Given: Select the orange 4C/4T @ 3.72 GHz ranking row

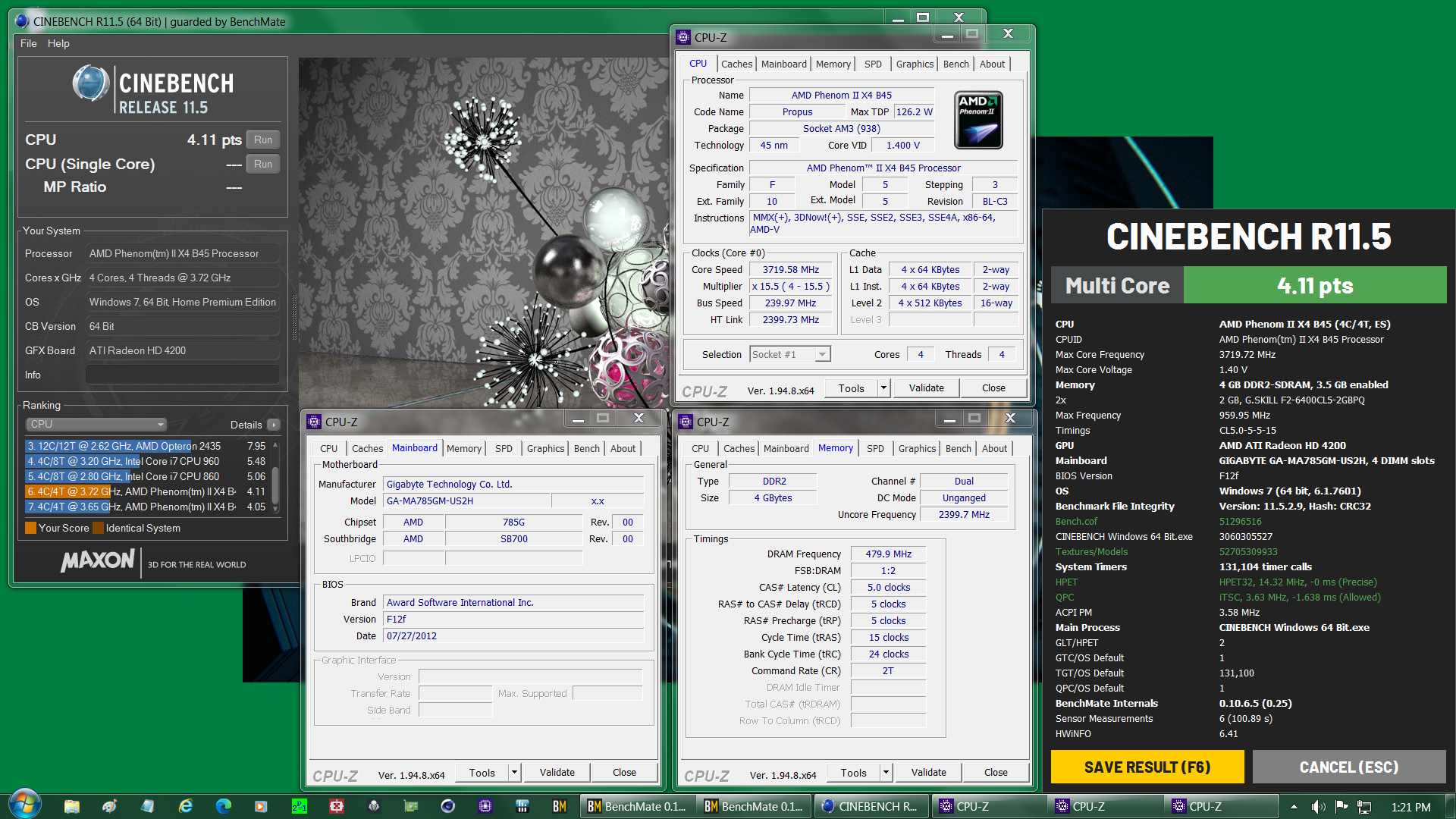Looking at the screenshot, I should tap(146, 491).
